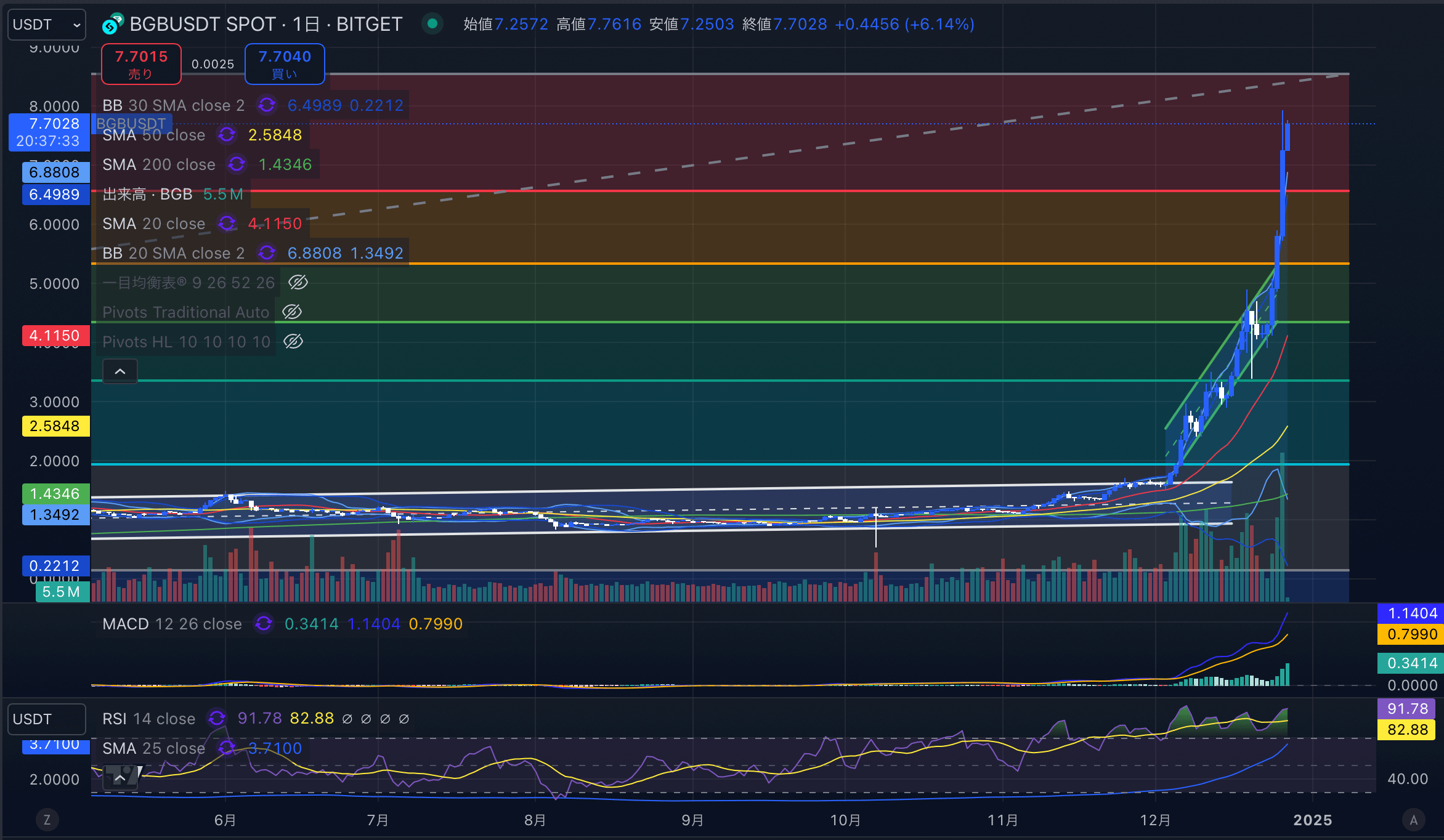Show the Pivots HL indicator
This screenshot has height=840, width=1444.
pyautogui.click(x=293, y=342)
